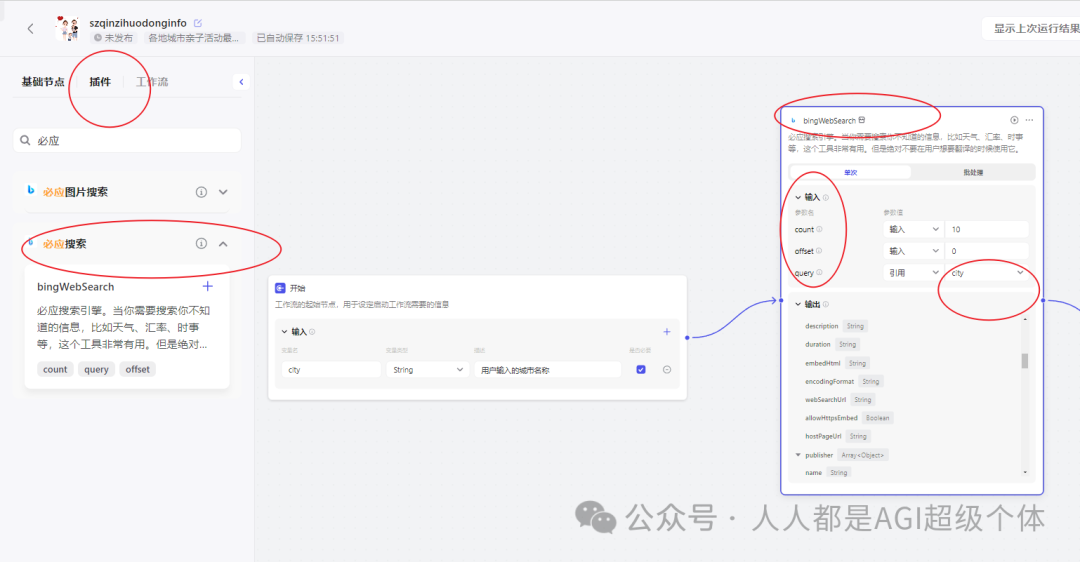Switch to the 基础节点 tab

coord(43,82)
